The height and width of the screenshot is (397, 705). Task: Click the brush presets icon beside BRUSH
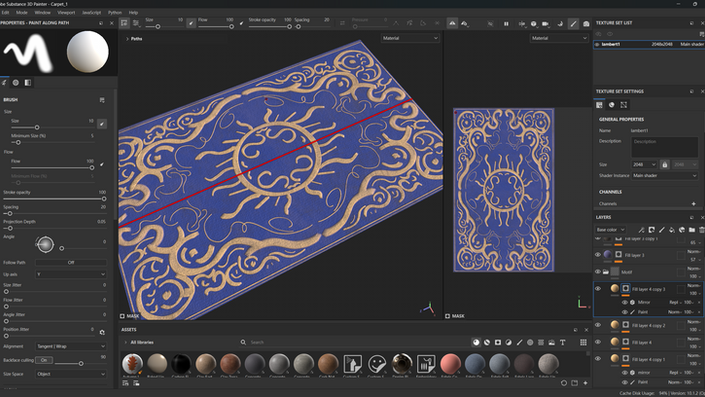(102, 100)
